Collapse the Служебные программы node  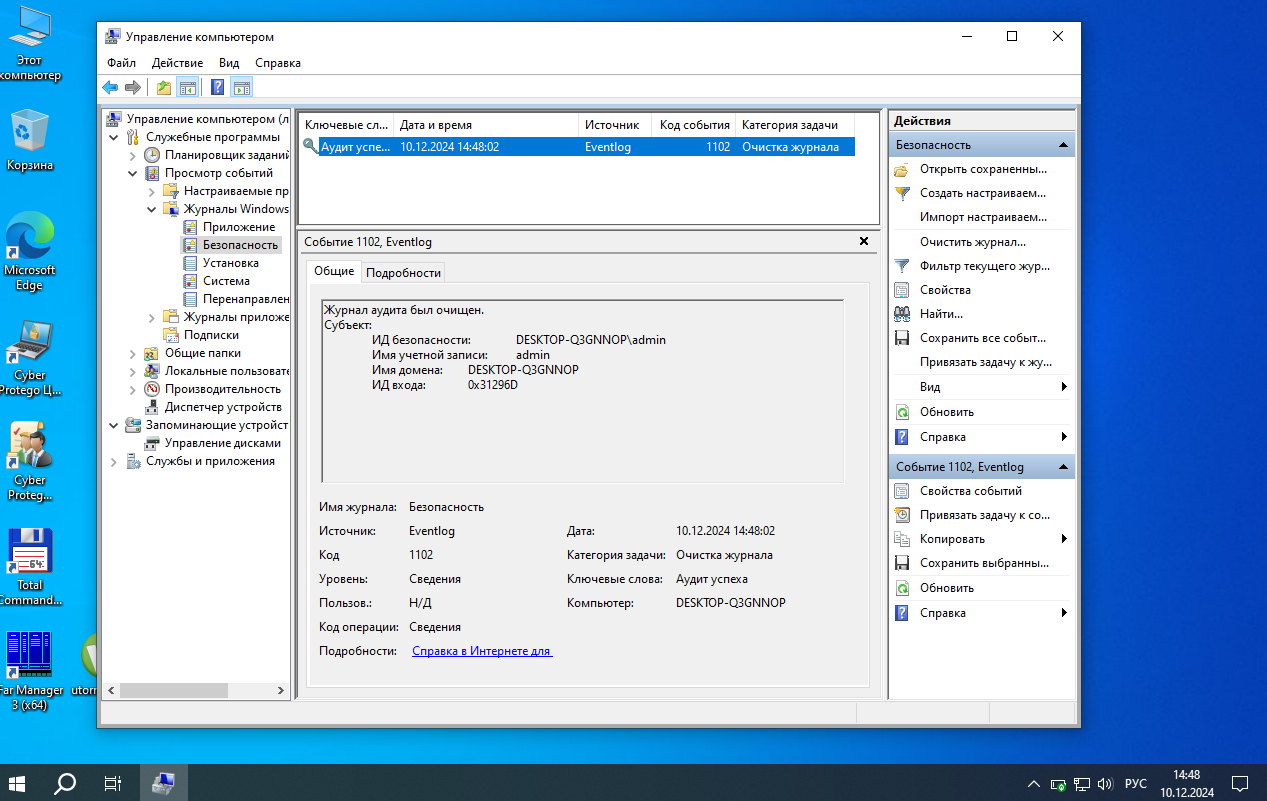115,137
